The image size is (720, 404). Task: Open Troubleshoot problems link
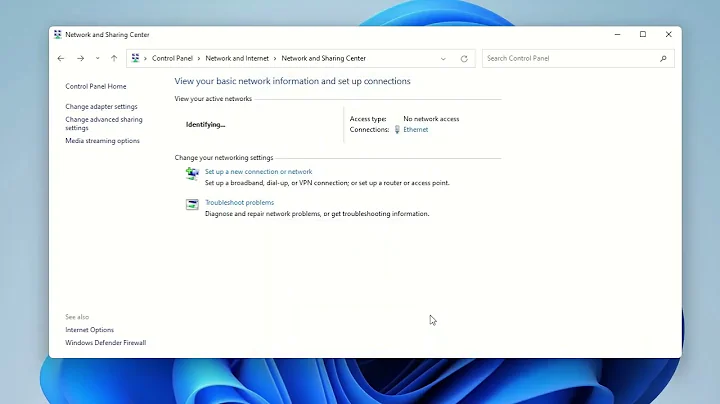[x=239, y=202]
